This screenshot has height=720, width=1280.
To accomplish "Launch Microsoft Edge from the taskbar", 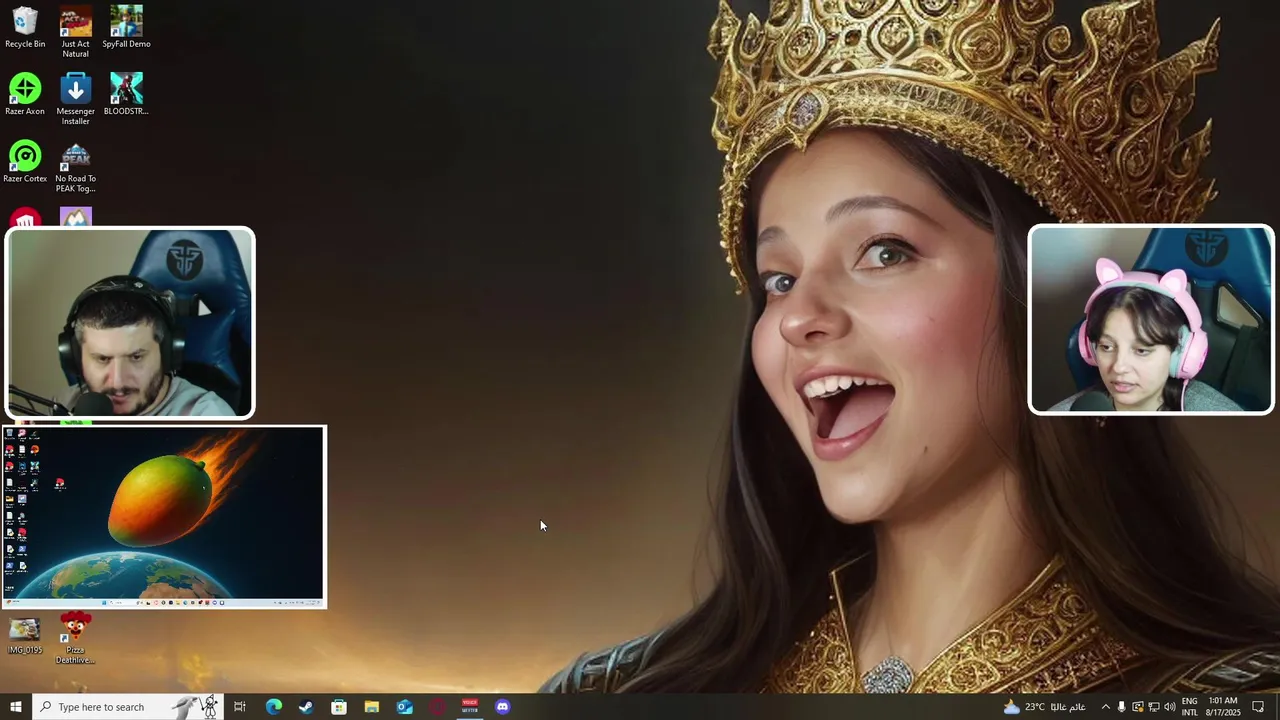I will point(273,707).
